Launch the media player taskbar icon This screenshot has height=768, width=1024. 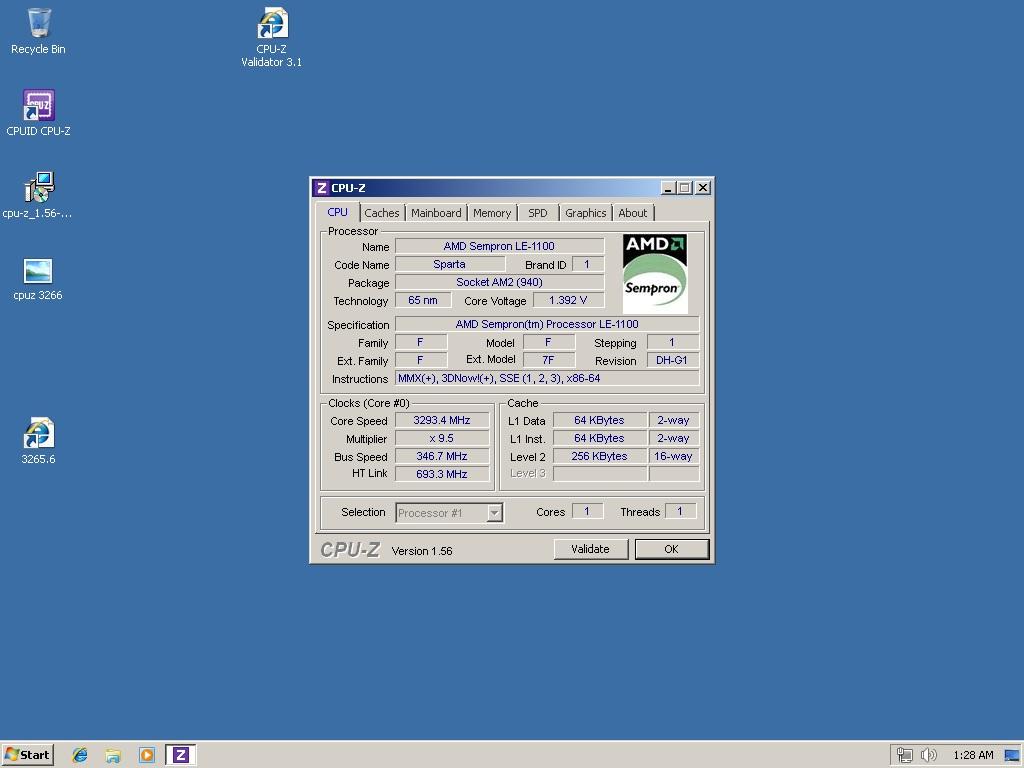click(147, 755)
